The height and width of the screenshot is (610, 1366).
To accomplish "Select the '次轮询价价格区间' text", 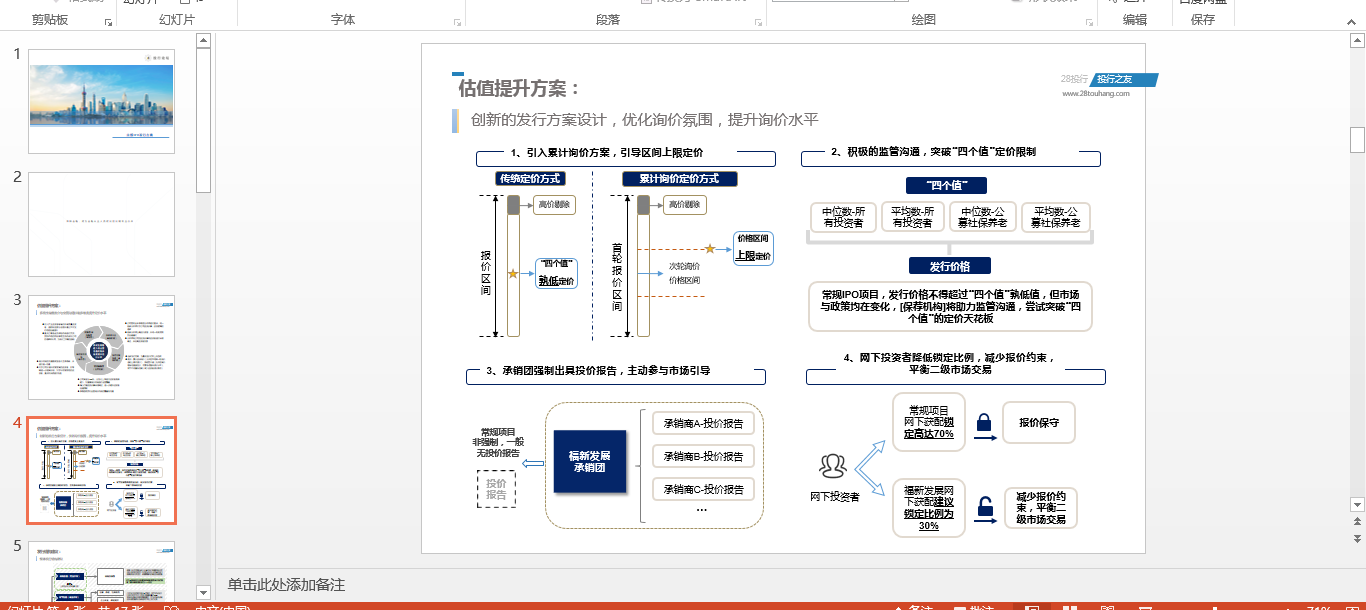I will point(684,273).
